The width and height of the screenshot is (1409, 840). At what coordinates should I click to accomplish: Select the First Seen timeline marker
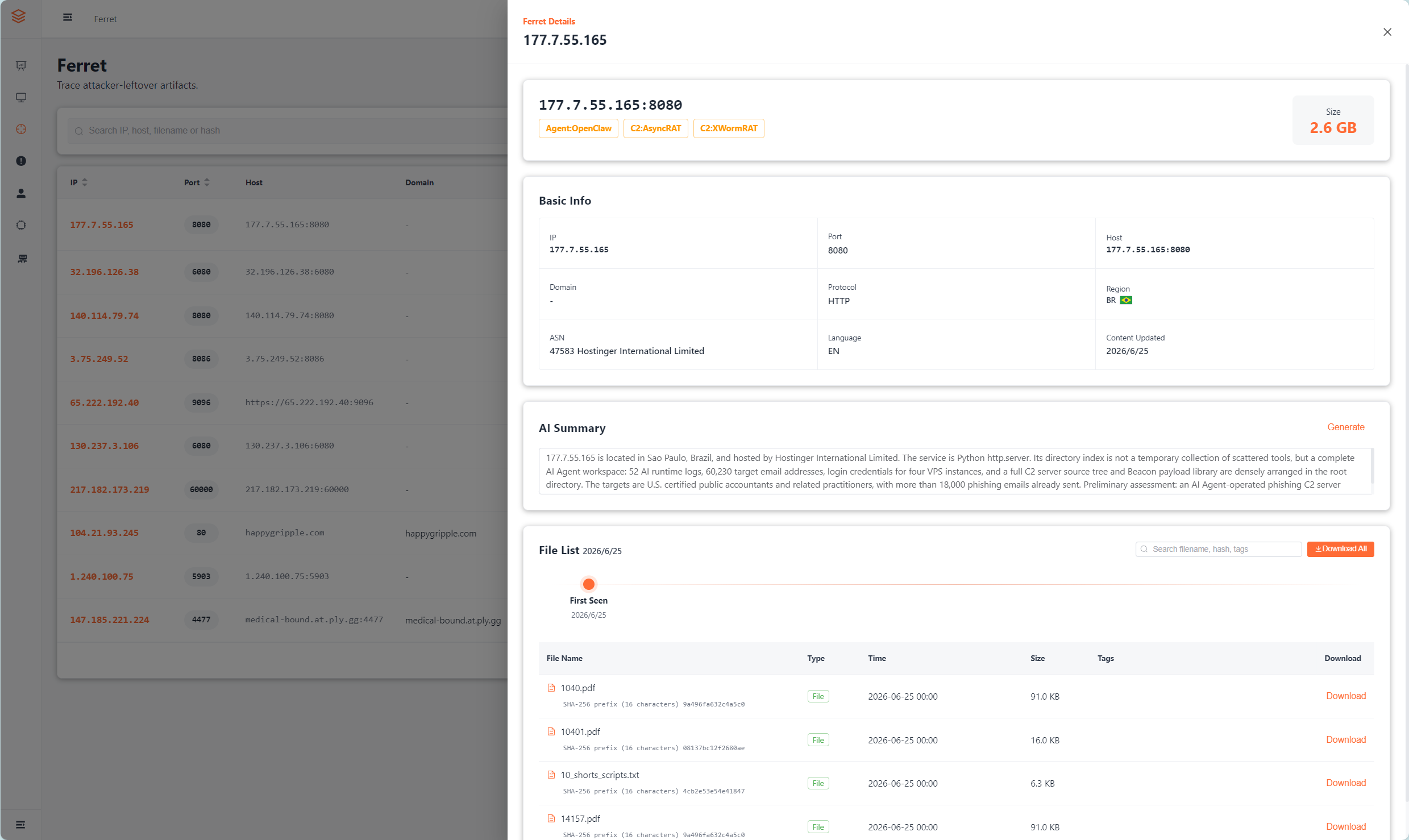(x=589, y=584)
